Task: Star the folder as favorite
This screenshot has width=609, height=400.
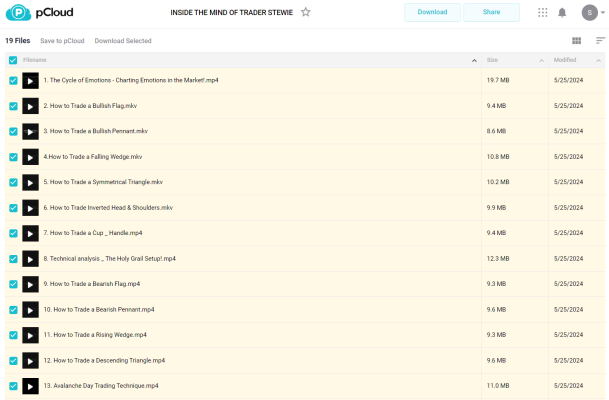Action: (306, 12)
